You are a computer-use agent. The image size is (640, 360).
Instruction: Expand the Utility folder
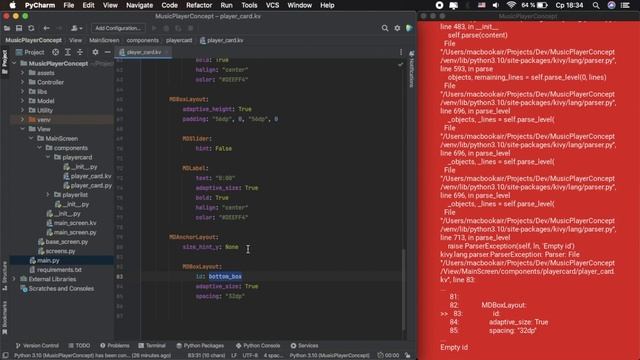pos(22,111)
